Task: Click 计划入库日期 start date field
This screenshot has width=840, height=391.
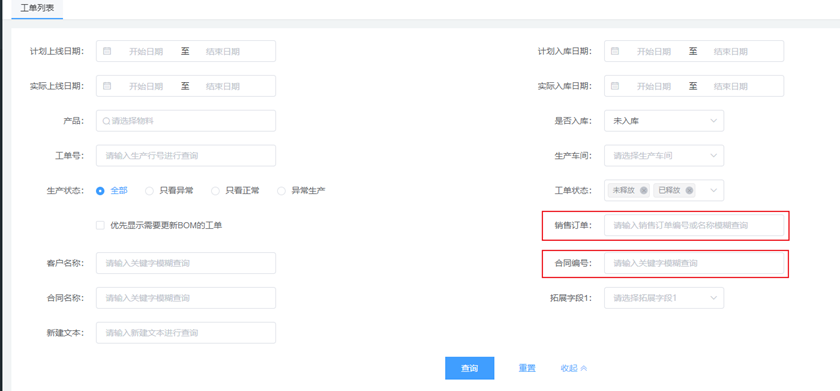Action: tap(654, 51)
